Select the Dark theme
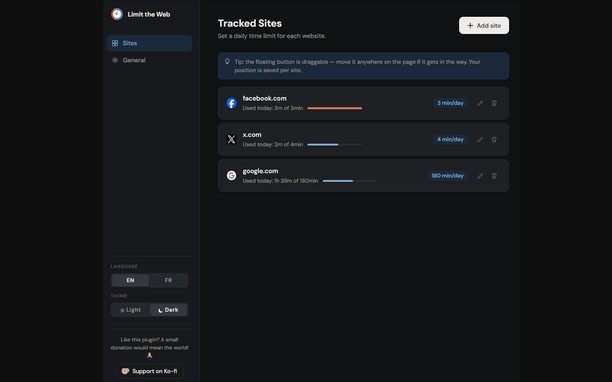This screenshot has height=382, width=612. point(168,310)
